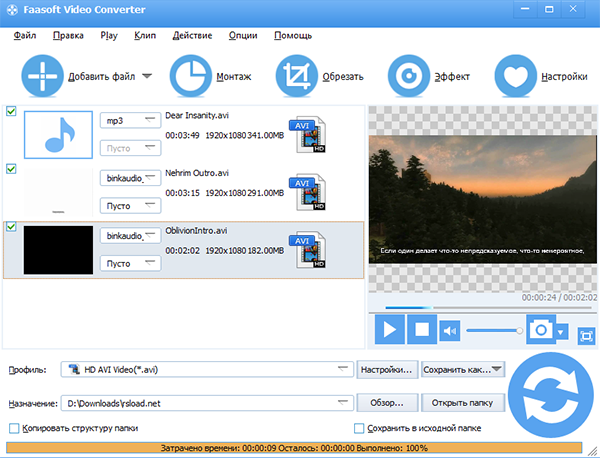Play the preview video
This screenshot has width=600, height=458.
390,329
